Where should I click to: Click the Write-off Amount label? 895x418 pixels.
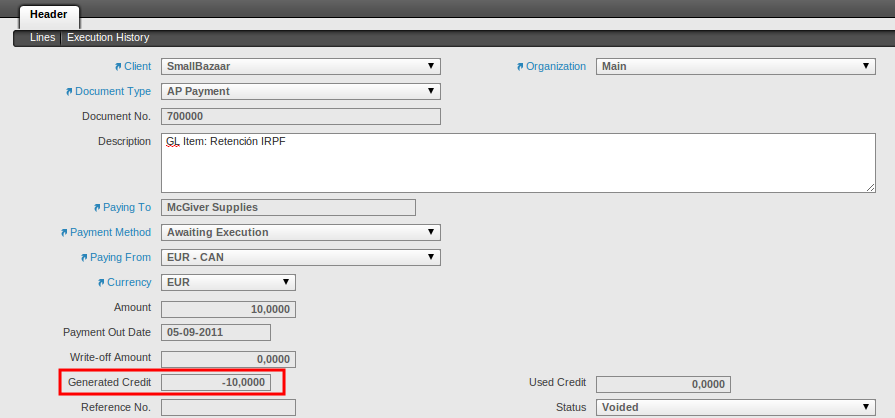coord(110,357)
